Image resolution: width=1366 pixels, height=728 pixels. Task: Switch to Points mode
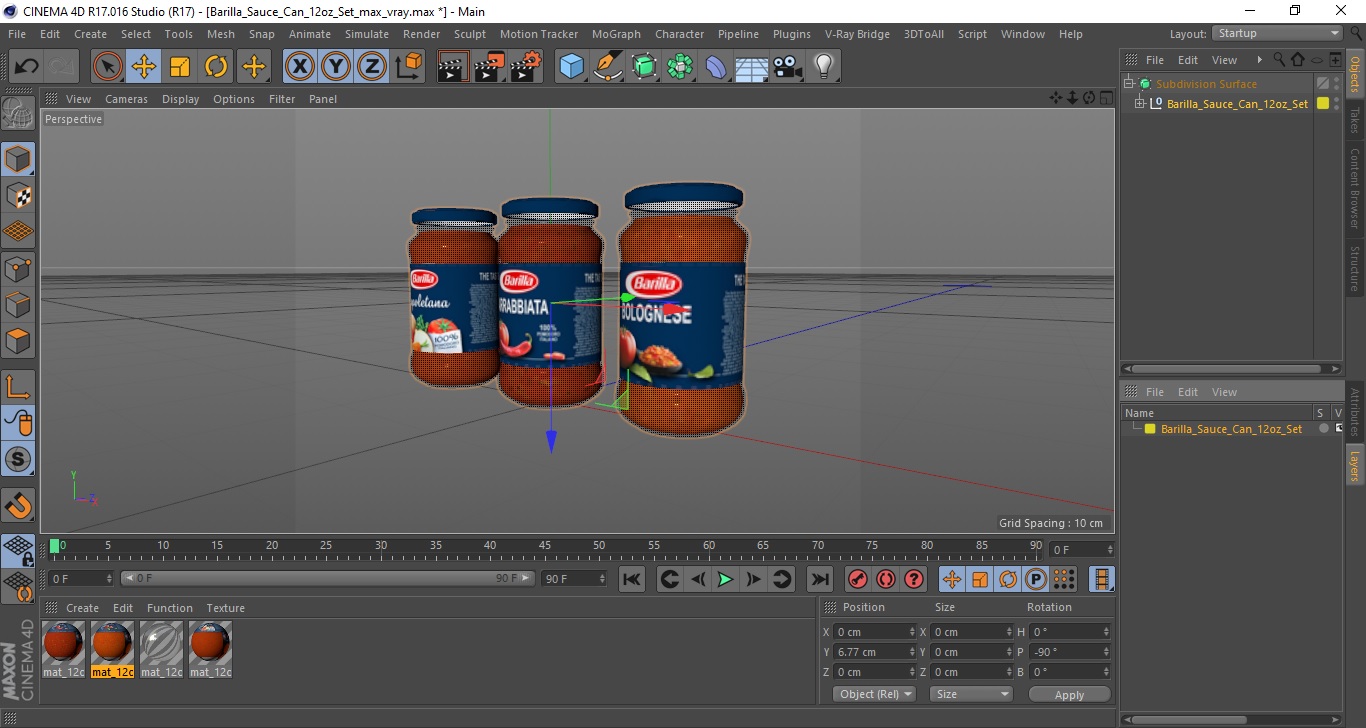tap(18, 268)
